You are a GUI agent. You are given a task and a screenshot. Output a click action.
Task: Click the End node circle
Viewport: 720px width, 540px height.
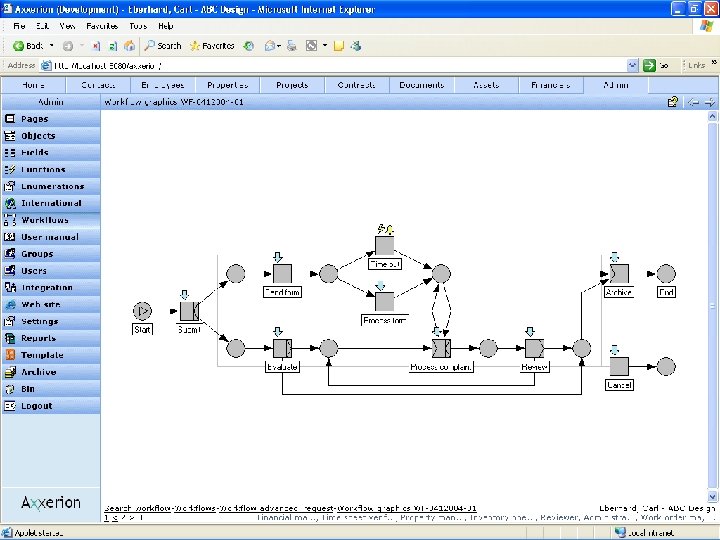click(x=666, y=274)
